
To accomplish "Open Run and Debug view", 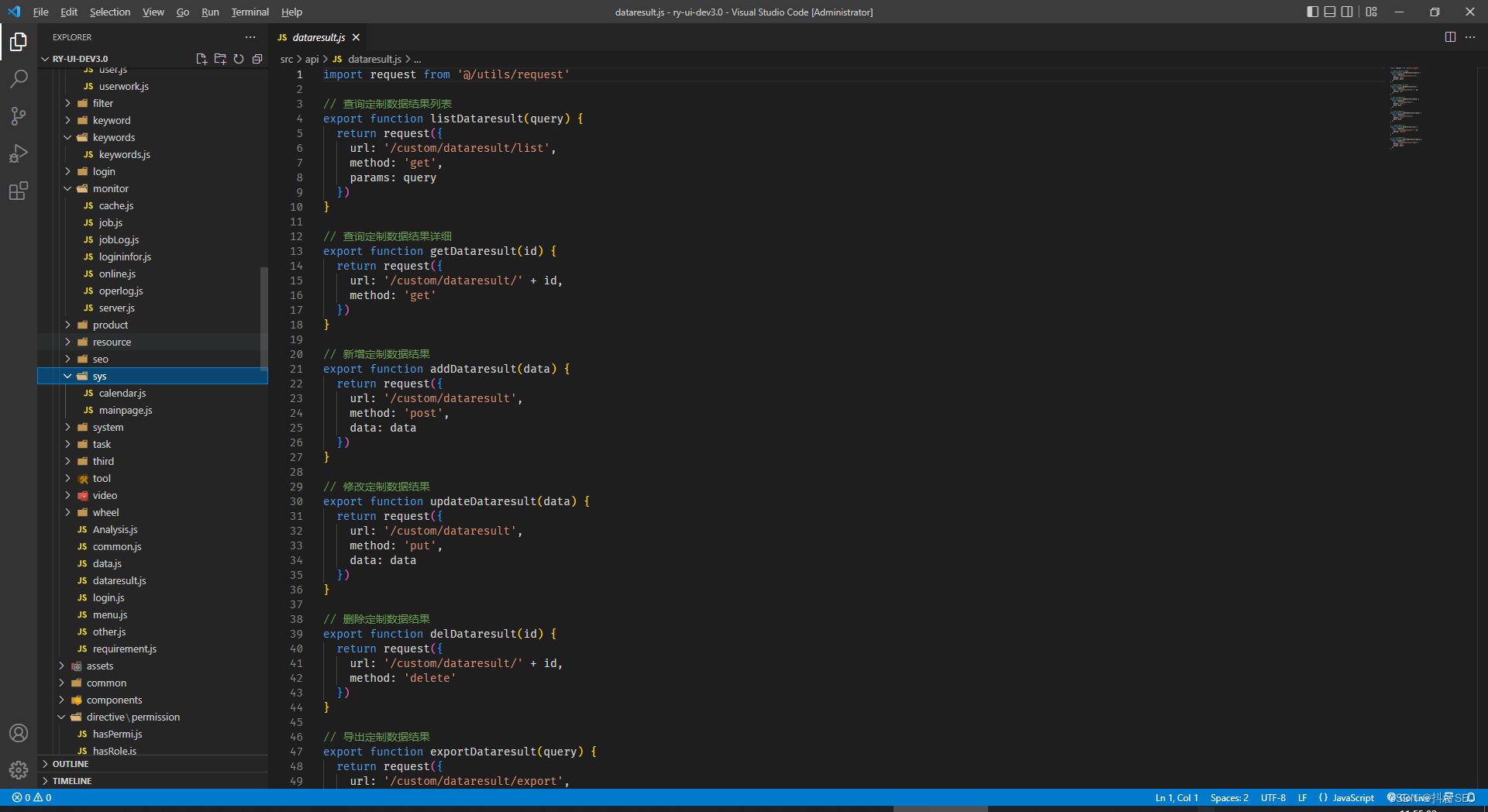I will tap(19, 153).
